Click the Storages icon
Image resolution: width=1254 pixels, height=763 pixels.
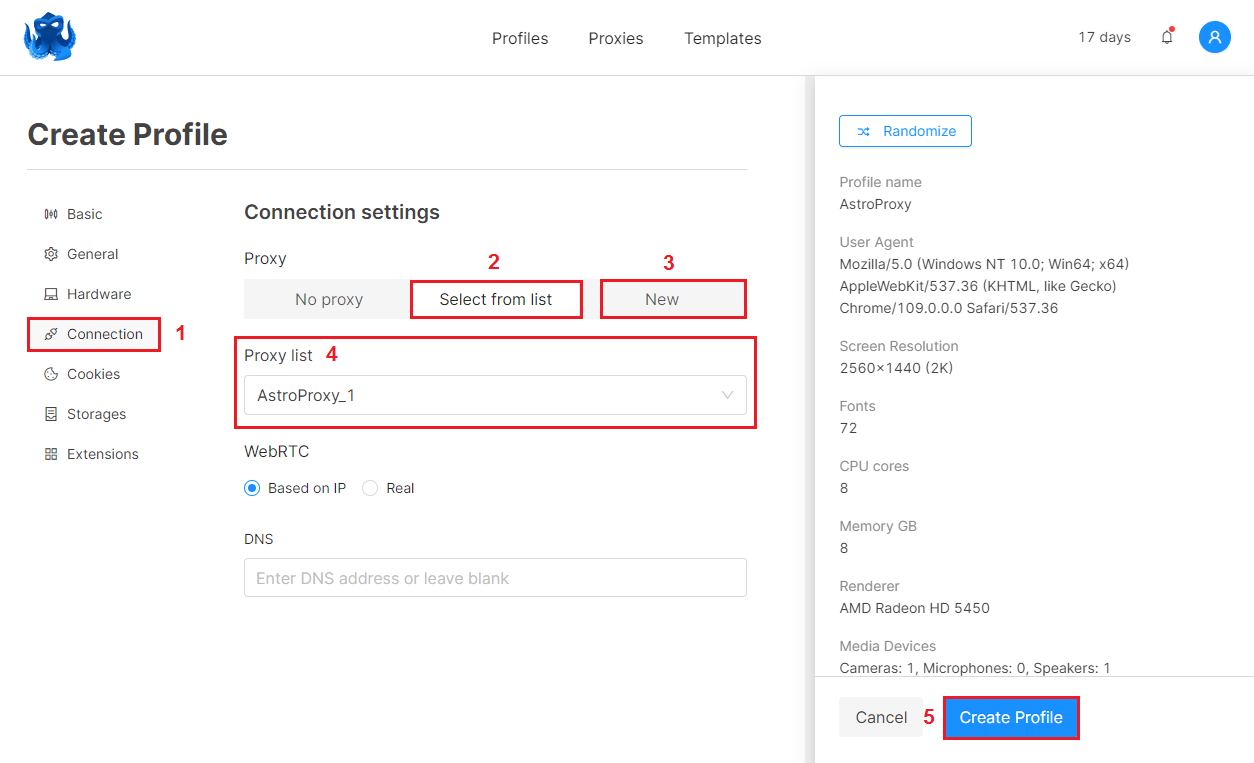tap(51, 414)
